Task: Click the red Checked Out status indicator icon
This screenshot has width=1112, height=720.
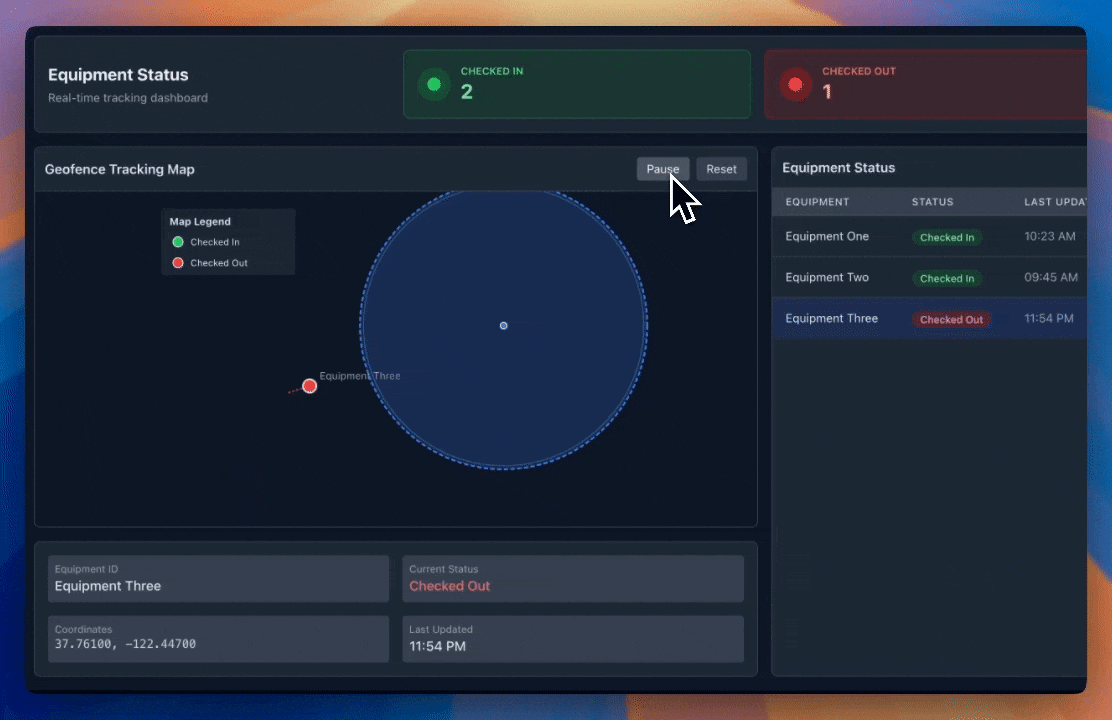Action: coord(796,85)
